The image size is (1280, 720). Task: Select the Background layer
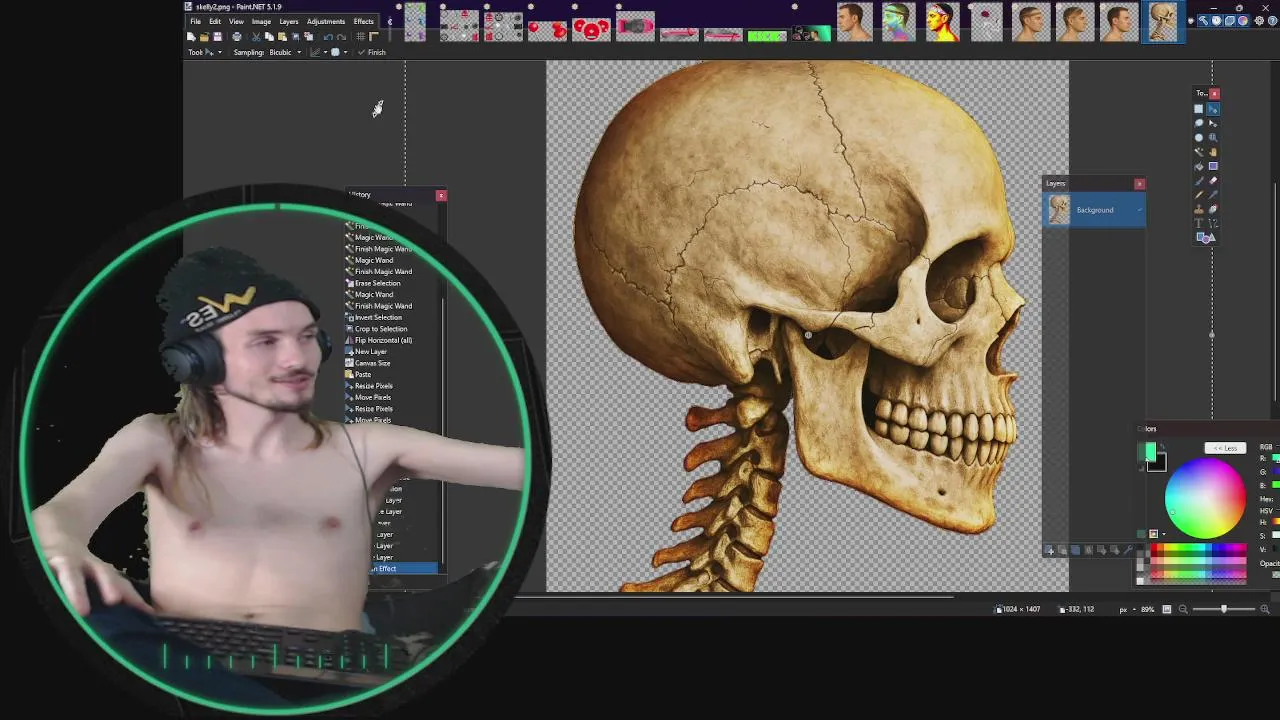coord(1095,210)
